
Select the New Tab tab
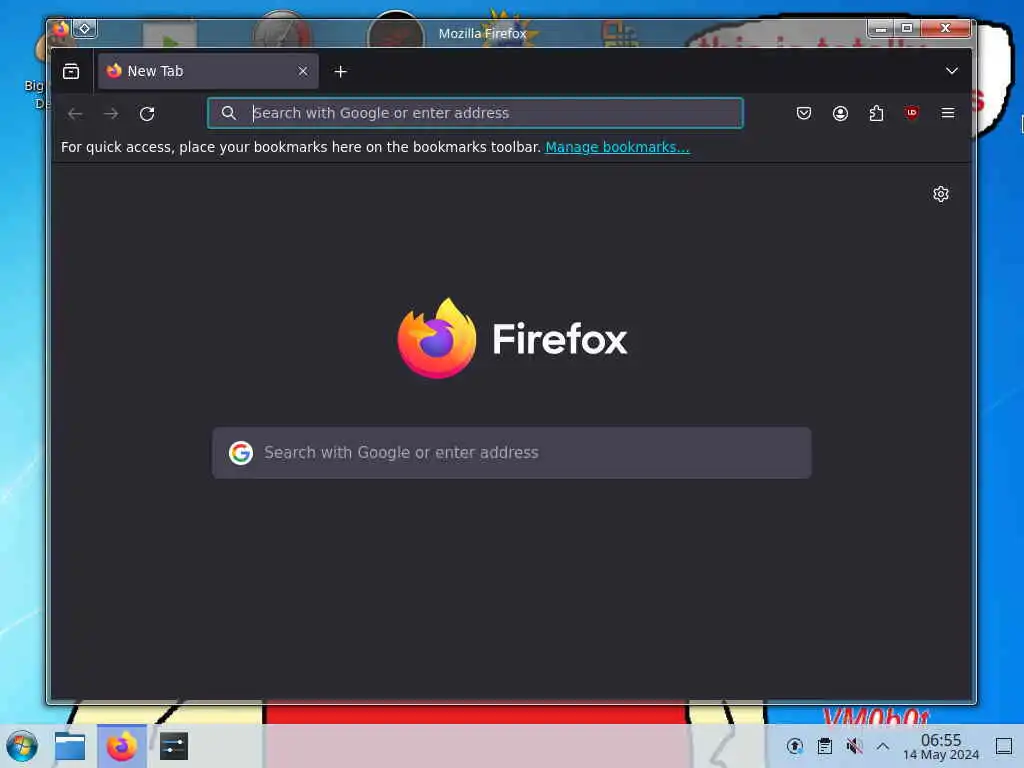click(208, 71)
